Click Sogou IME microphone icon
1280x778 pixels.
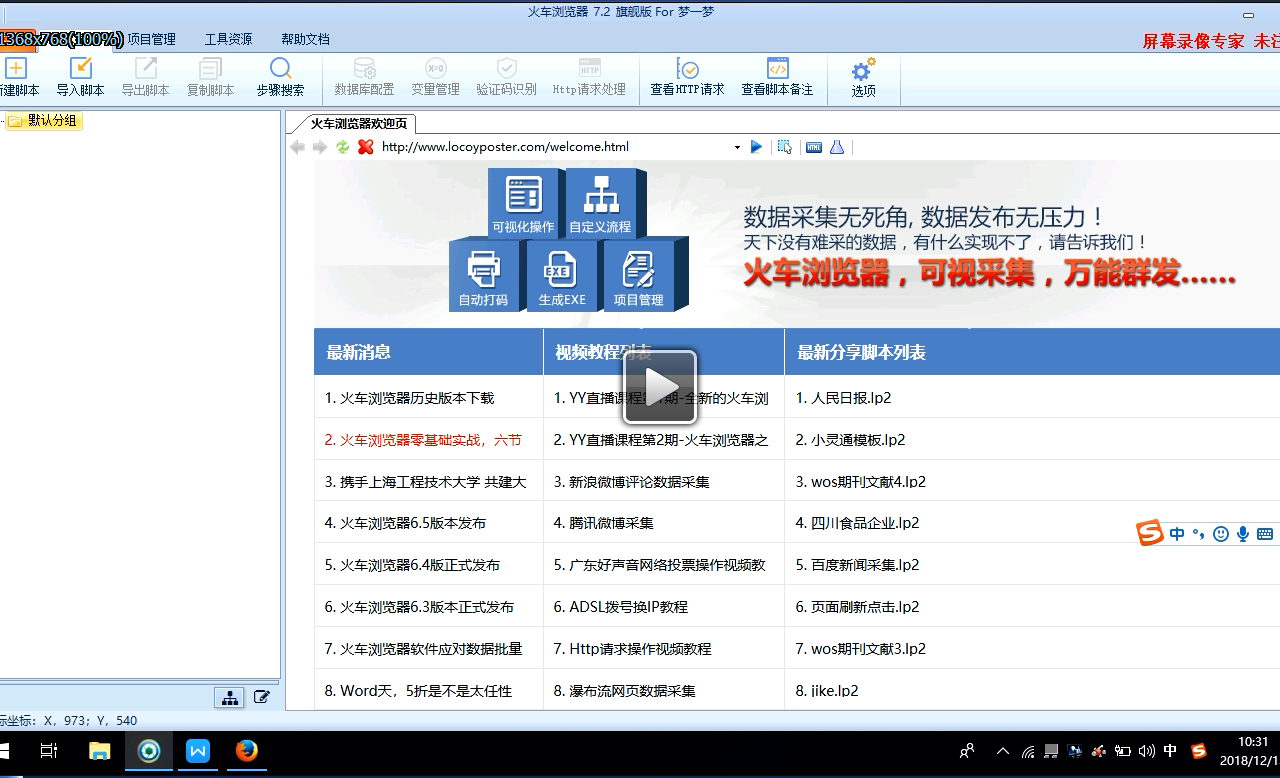1243,534
